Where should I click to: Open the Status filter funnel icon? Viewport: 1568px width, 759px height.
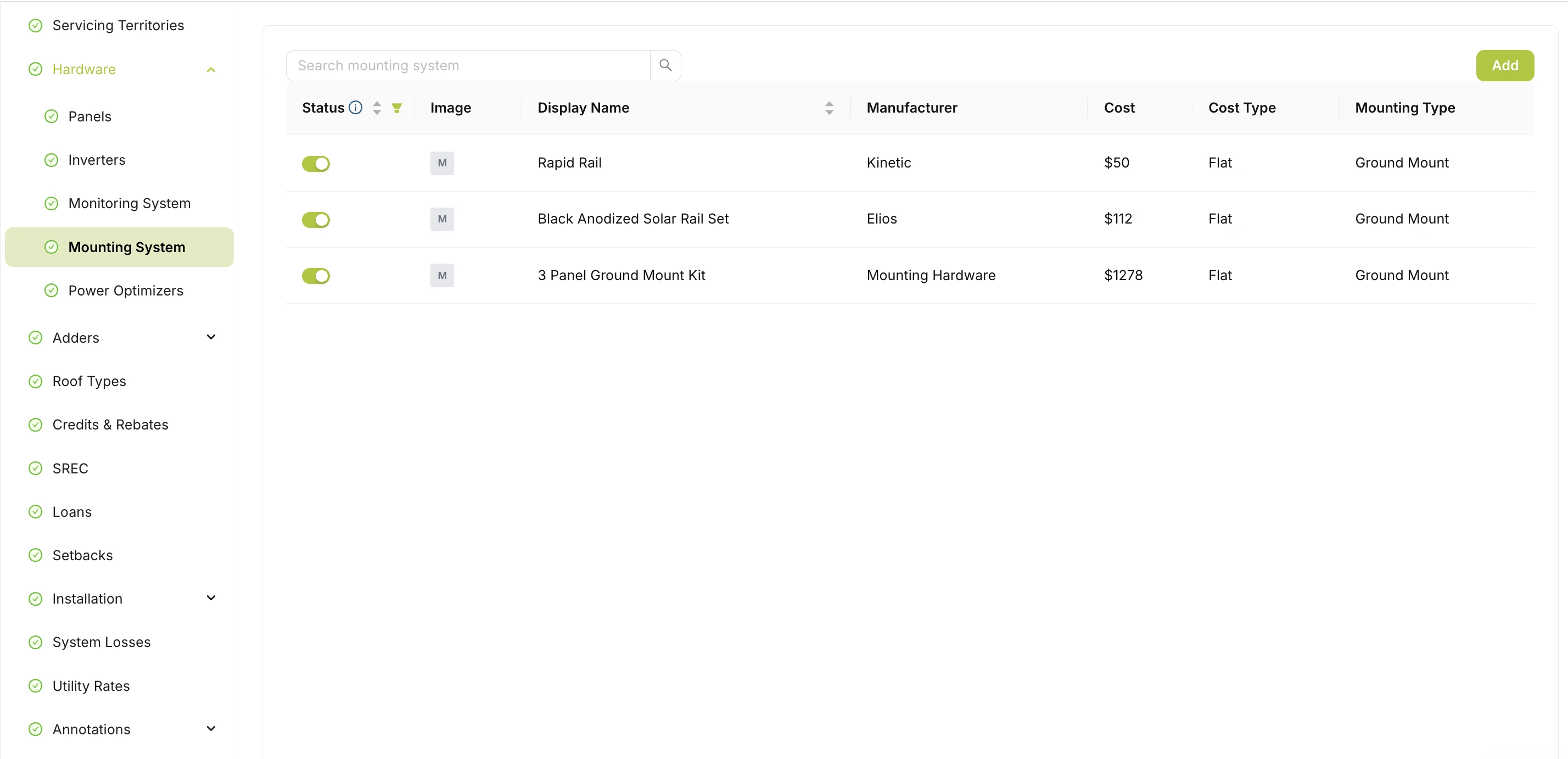click(x=397, y=108)
